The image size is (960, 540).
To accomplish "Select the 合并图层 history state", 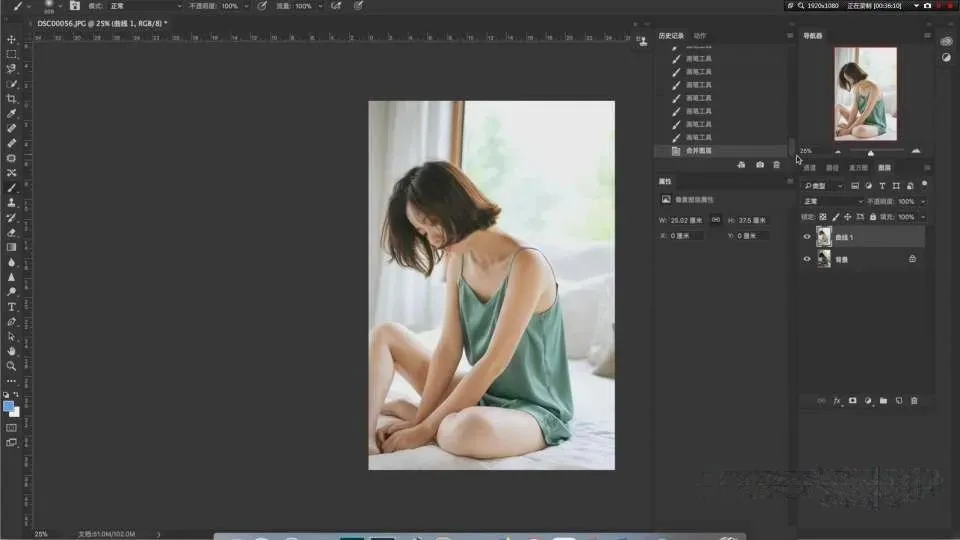I will (699, 151).
